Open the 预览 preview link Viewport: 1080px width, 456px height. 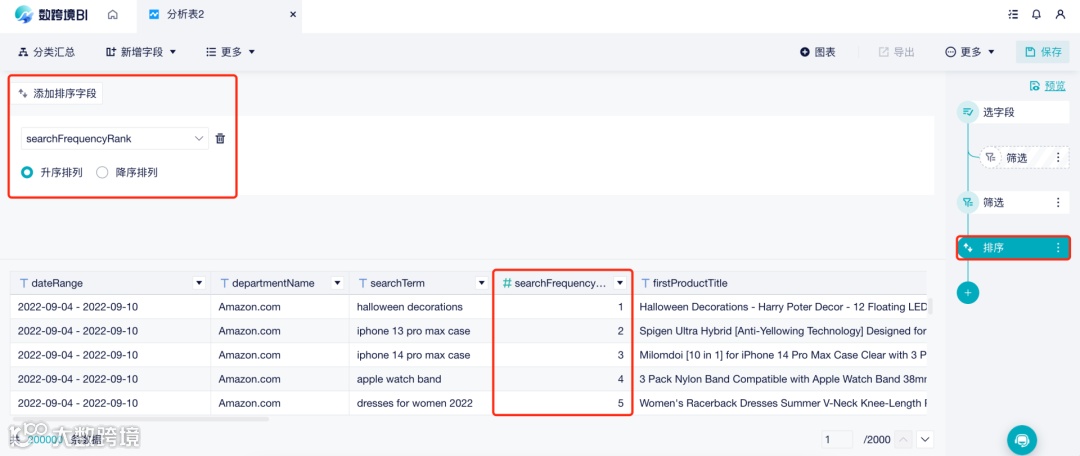(x=1047, y=85)
